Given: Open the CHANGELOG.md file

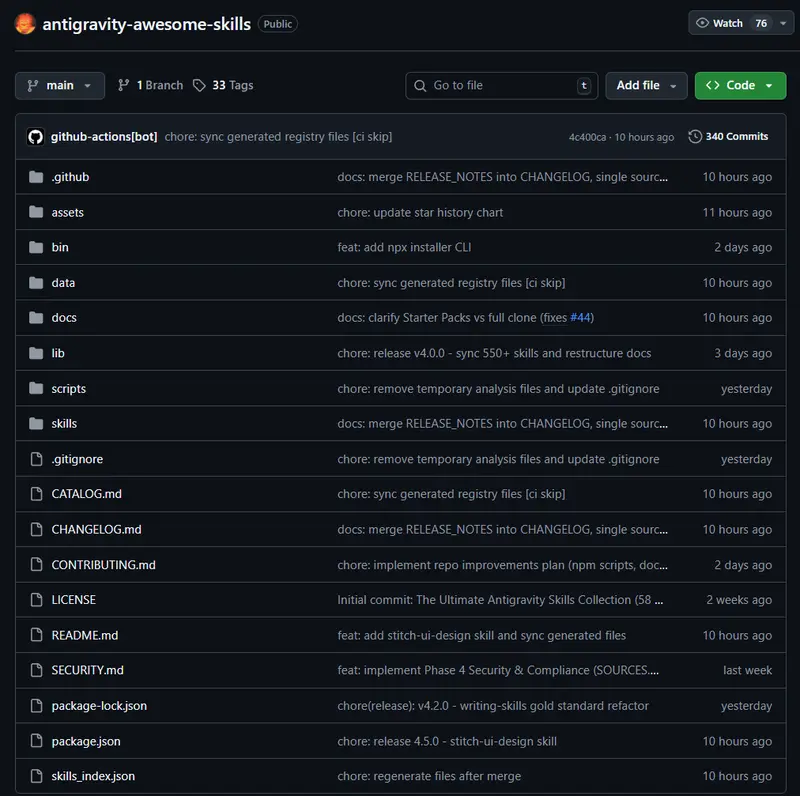Looking at the screenshot, I should (x=96, y=530).
